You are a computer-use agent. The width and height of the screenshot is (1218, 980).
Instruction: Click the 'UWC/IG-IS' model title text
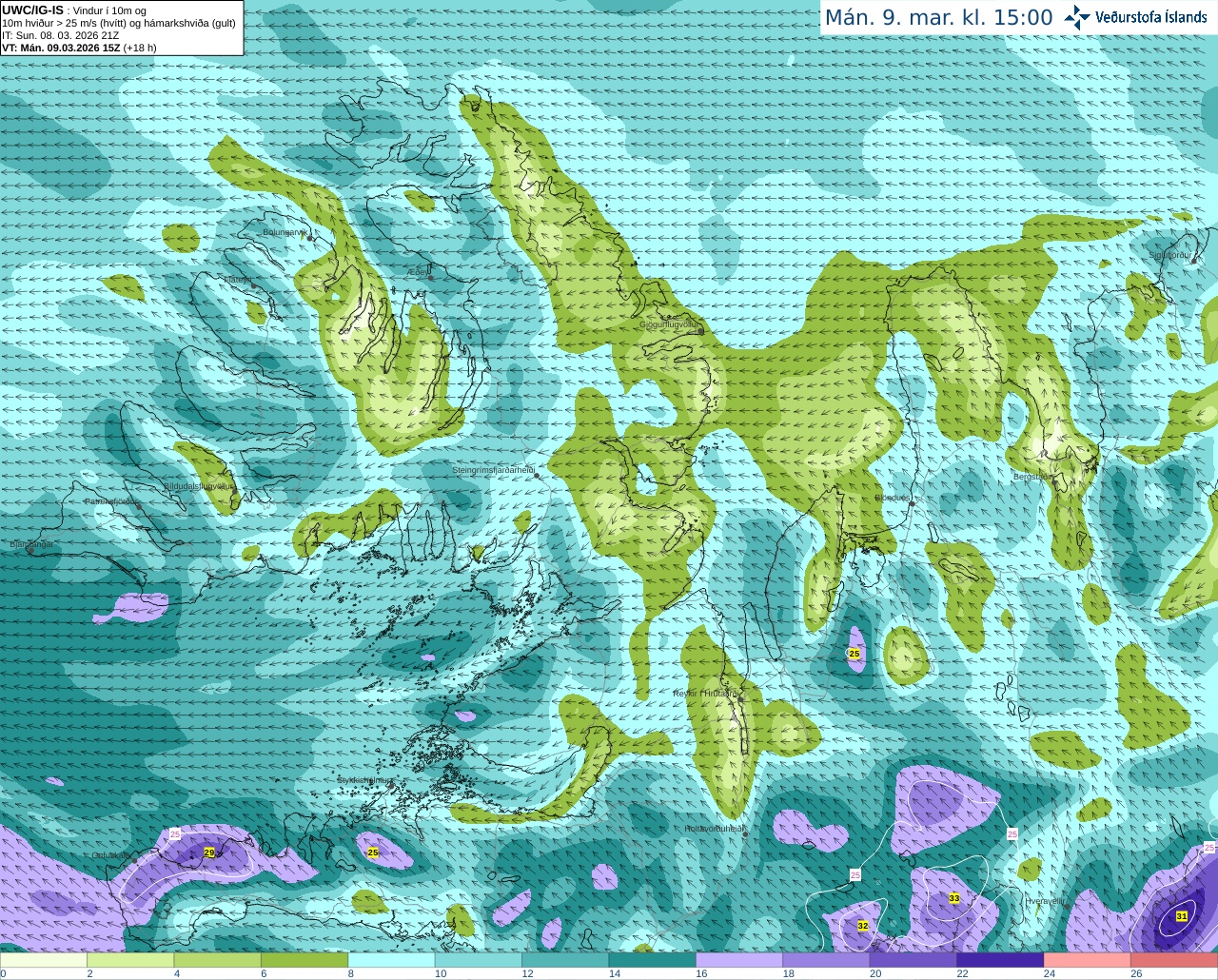pos(32,10)
